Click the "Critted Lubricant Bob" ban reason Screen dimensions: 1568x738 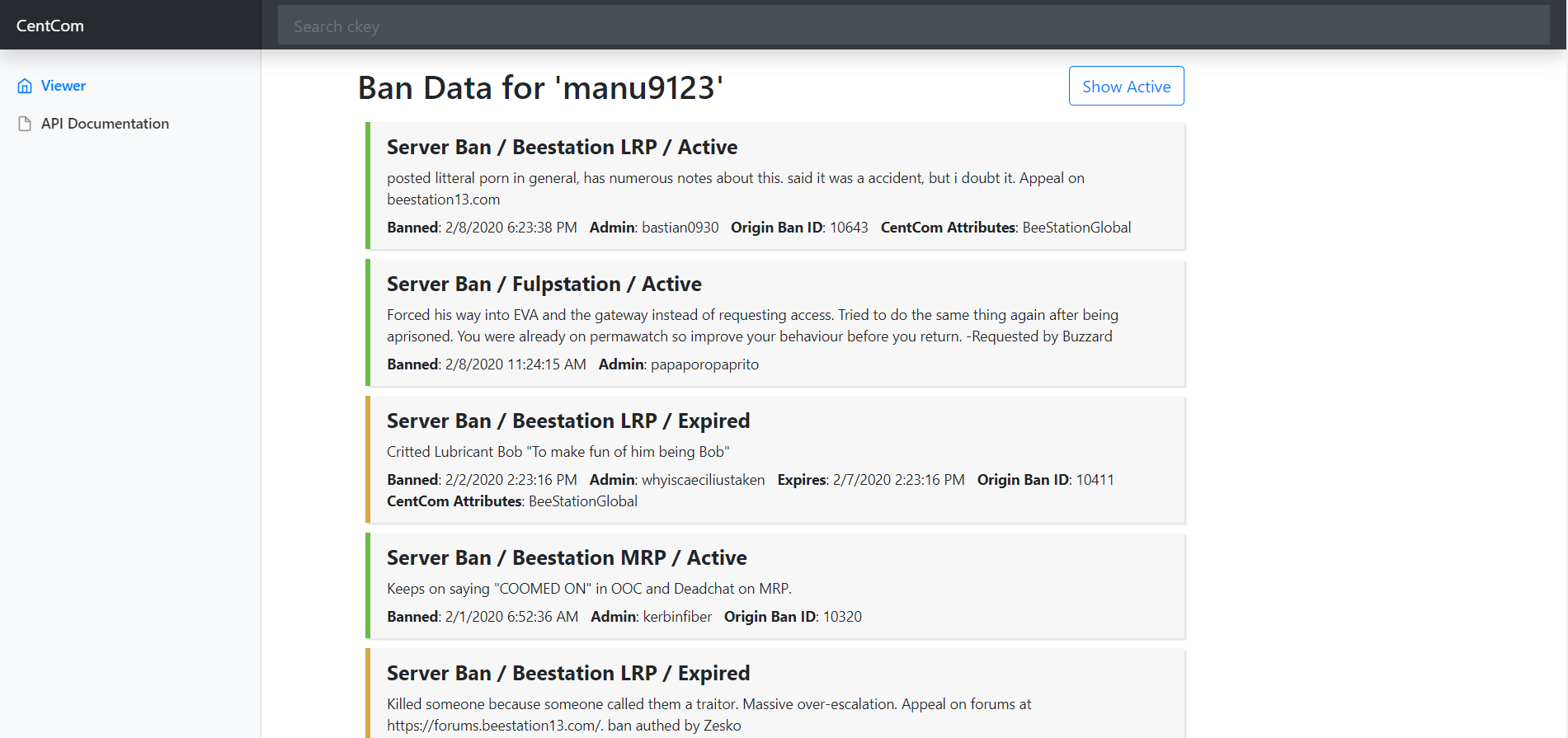[x=558, y=452]
